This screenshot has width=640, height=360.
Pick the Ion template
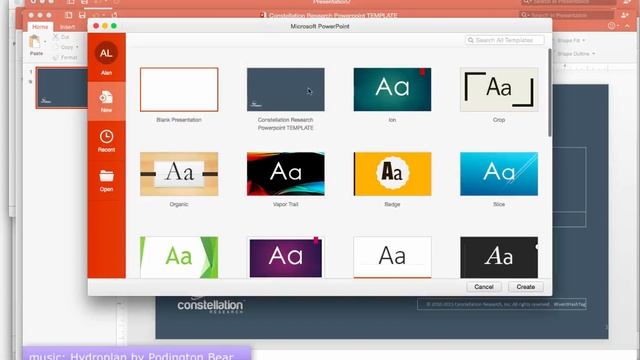[392, 89]
